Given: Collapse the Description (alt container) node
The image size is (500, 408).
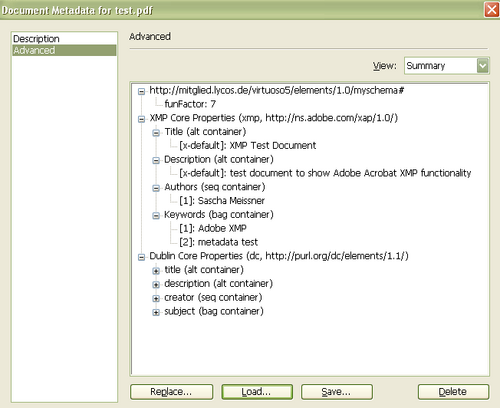Looking at the screenshot, I should [x=156, y=161].
